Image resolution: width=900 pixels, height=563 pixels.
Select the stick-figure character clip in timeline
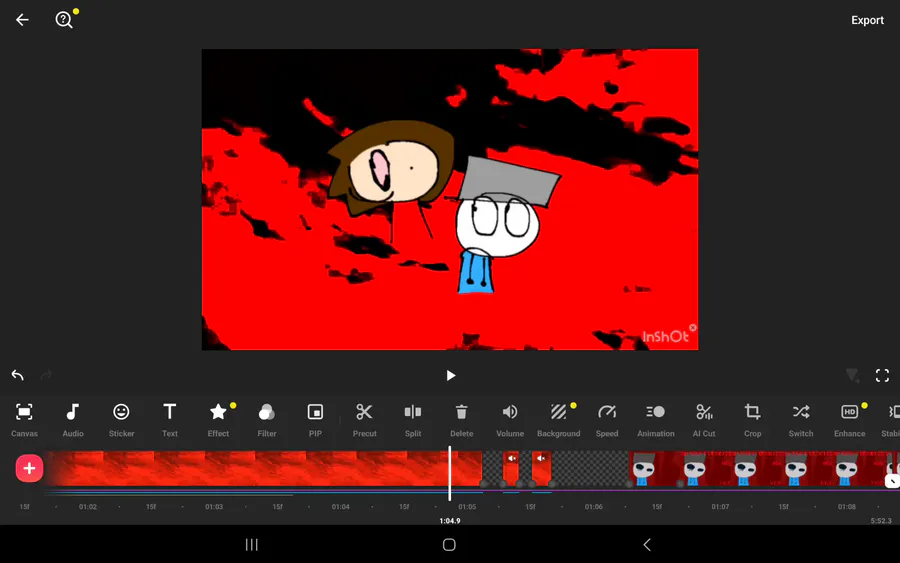(x=763, y=468)
